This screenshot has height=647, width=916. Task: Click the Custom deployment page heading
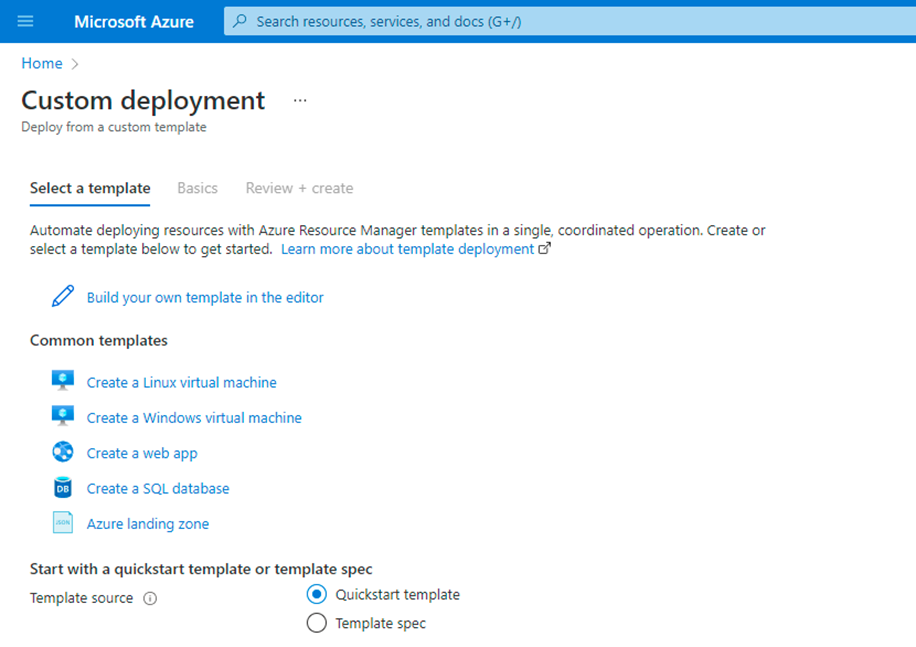point(143,100)
